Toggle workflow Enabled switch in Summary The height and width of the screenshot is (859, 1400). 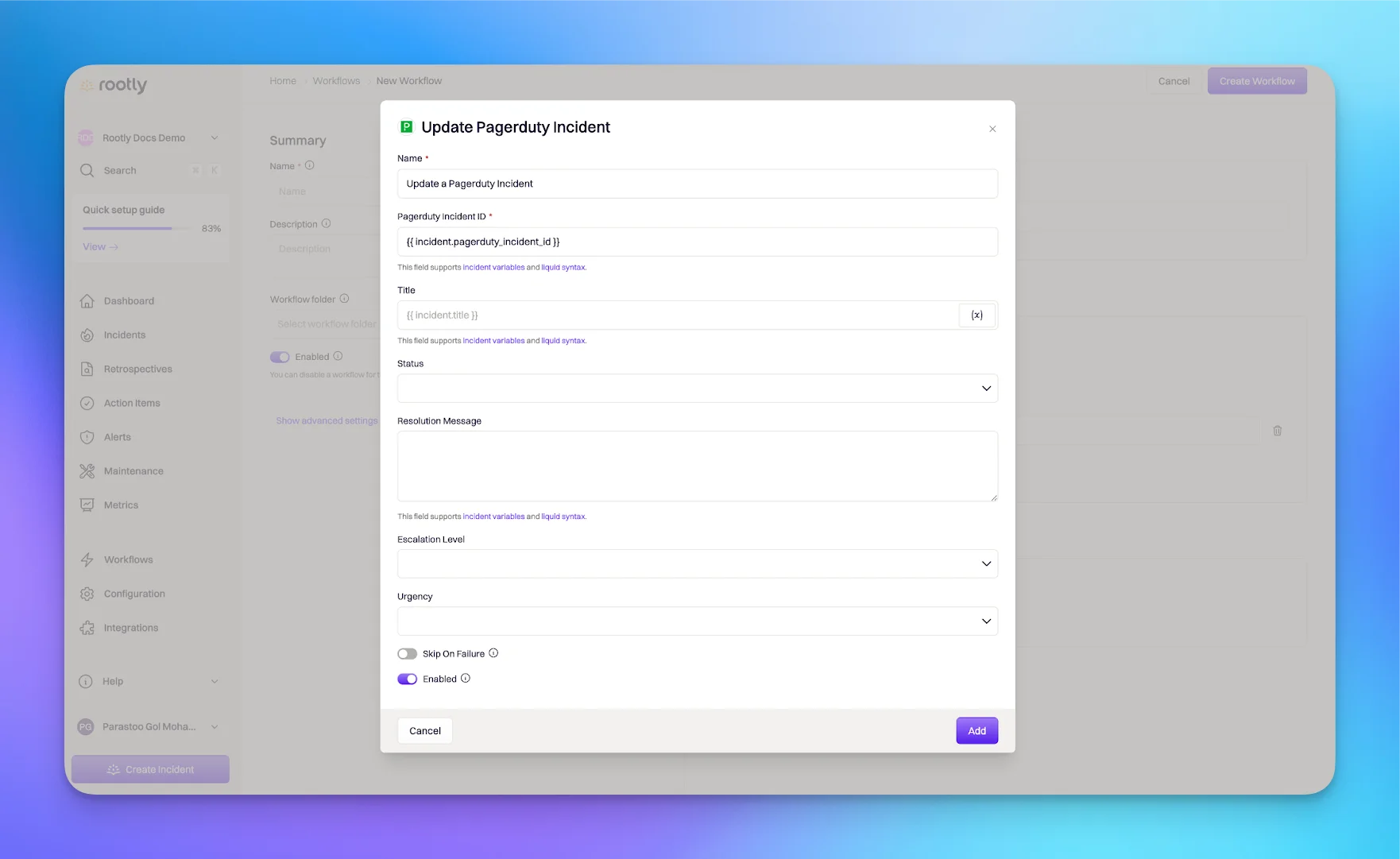[280, 358]
